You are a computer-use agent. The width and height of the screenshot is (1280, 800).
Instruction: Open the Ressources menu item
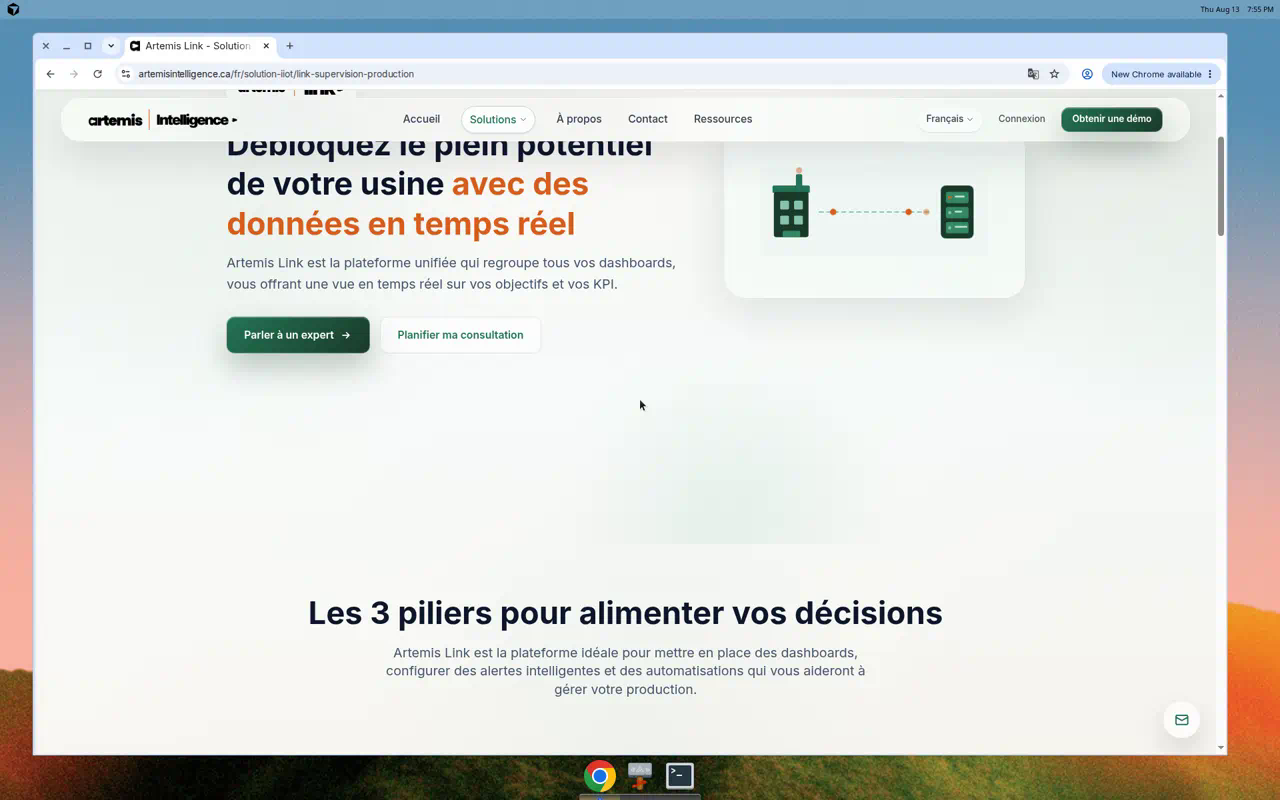point(723,119)
